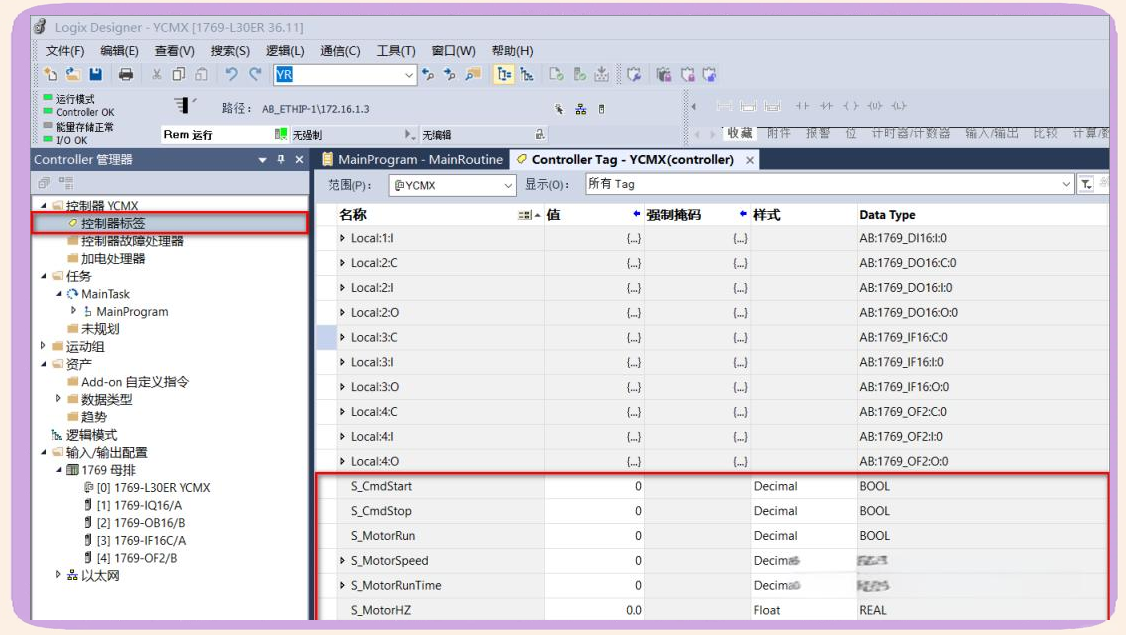The width and height of the screenshot is (1126, 635).
Task: Open the 查看(V) menu
Action: [175, 50]
